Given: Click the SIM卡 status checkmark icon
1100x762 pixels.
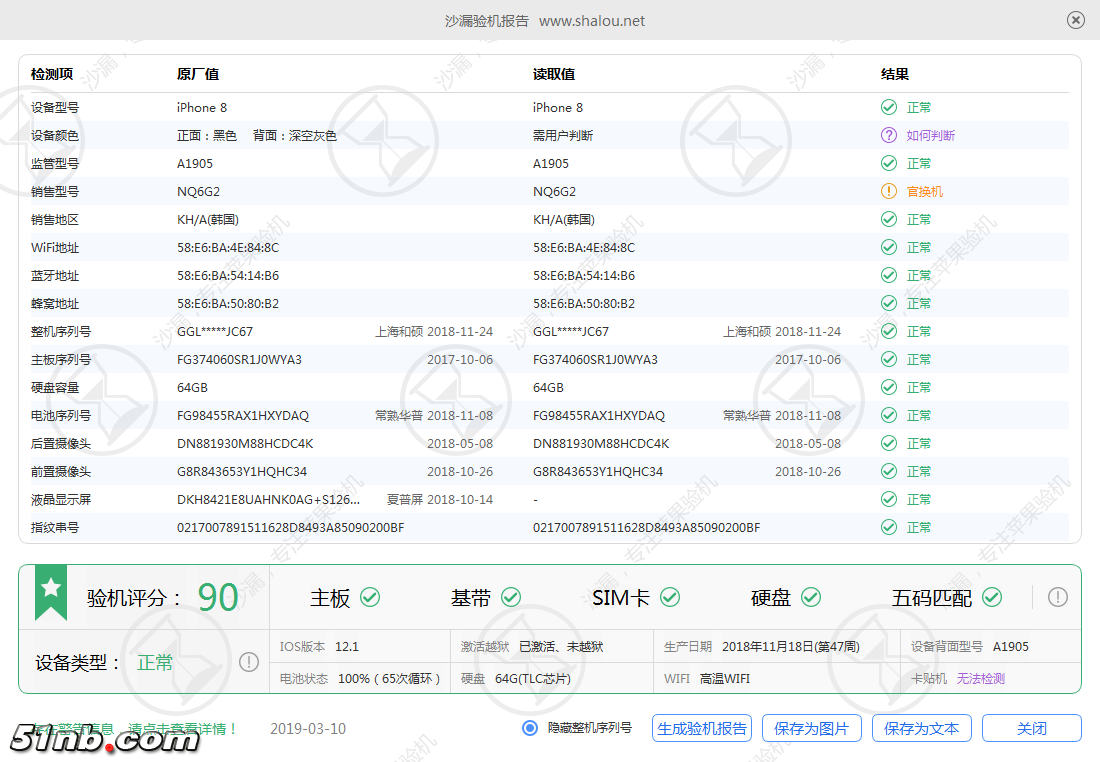Looking at the screenshot, I should (669, 597).
